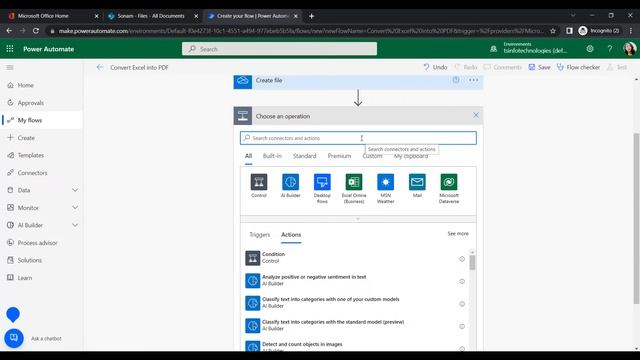Select the Desktop flows connector icon
640x360 pixels.
pyautogui.click(x=322, y=182)
